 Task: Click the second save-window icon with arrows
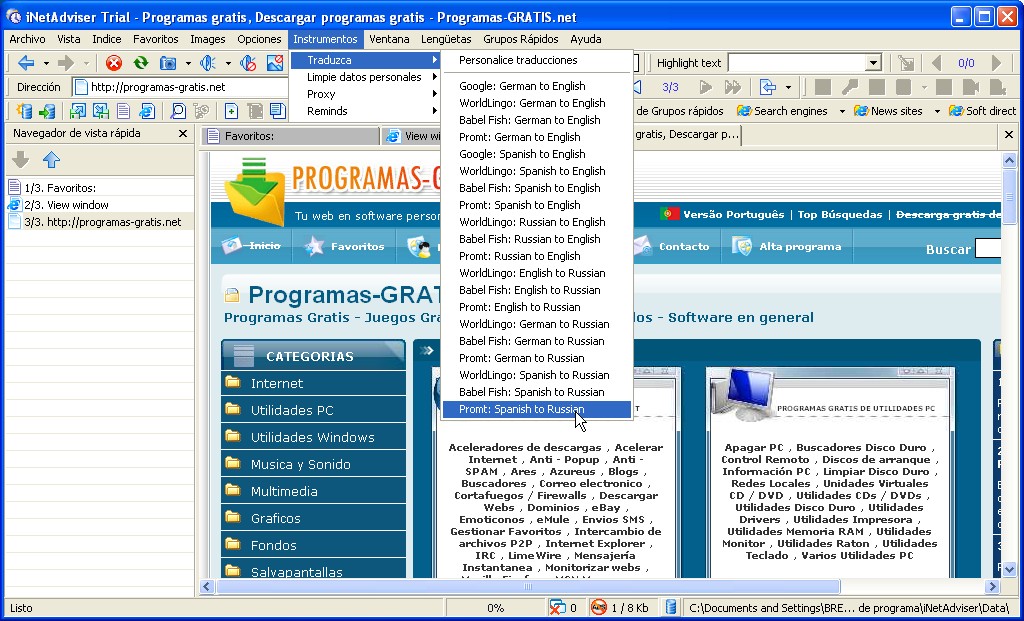pyautogui.click(x=101, y=111)
